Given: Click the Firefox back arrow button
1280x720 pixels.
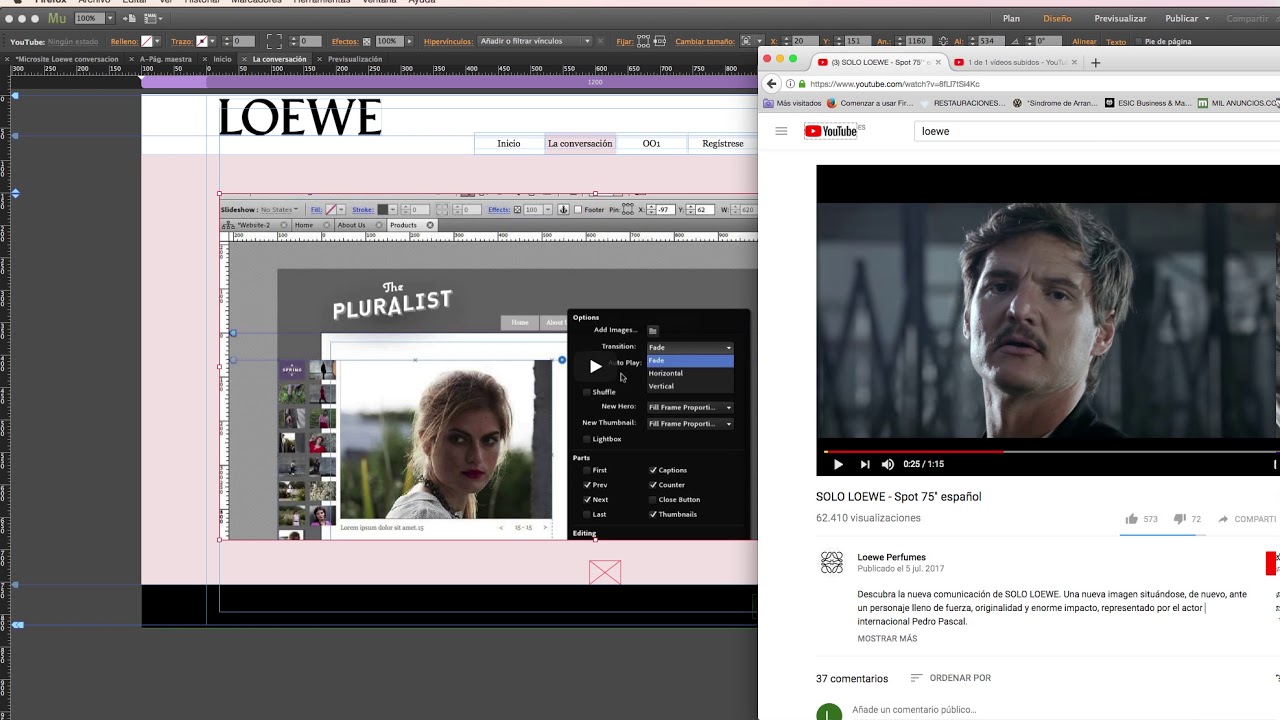Looking at the screenshot, I should [771, 84].
